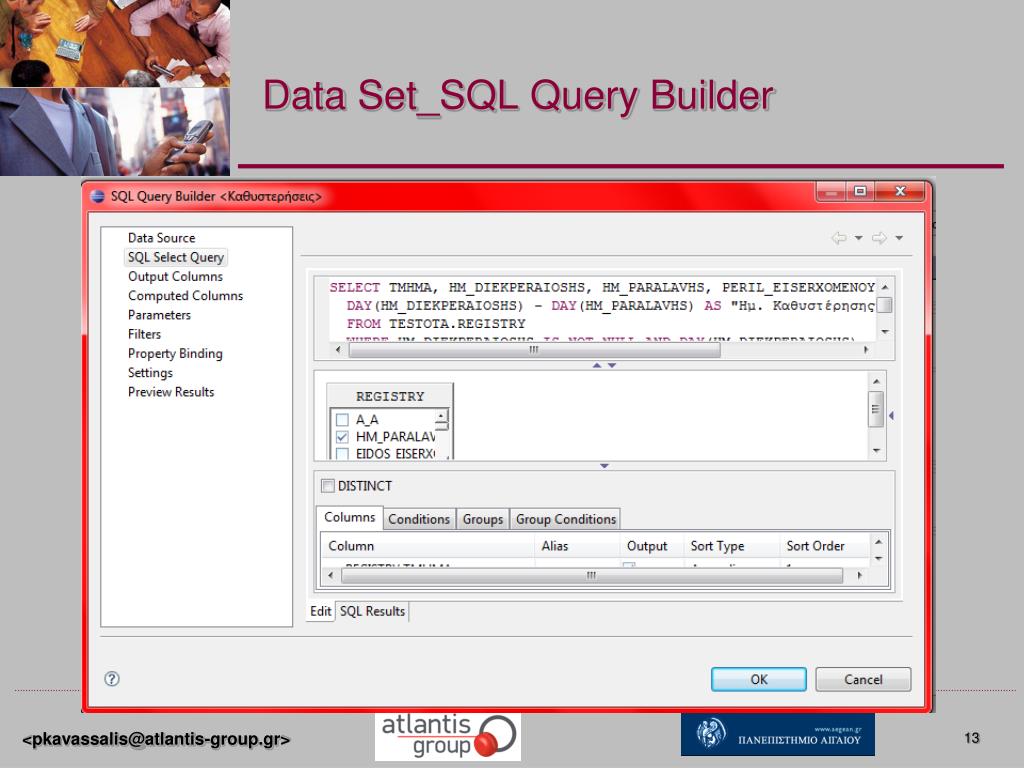
Task: Click the Cancel button
Action: pos(863,679)
